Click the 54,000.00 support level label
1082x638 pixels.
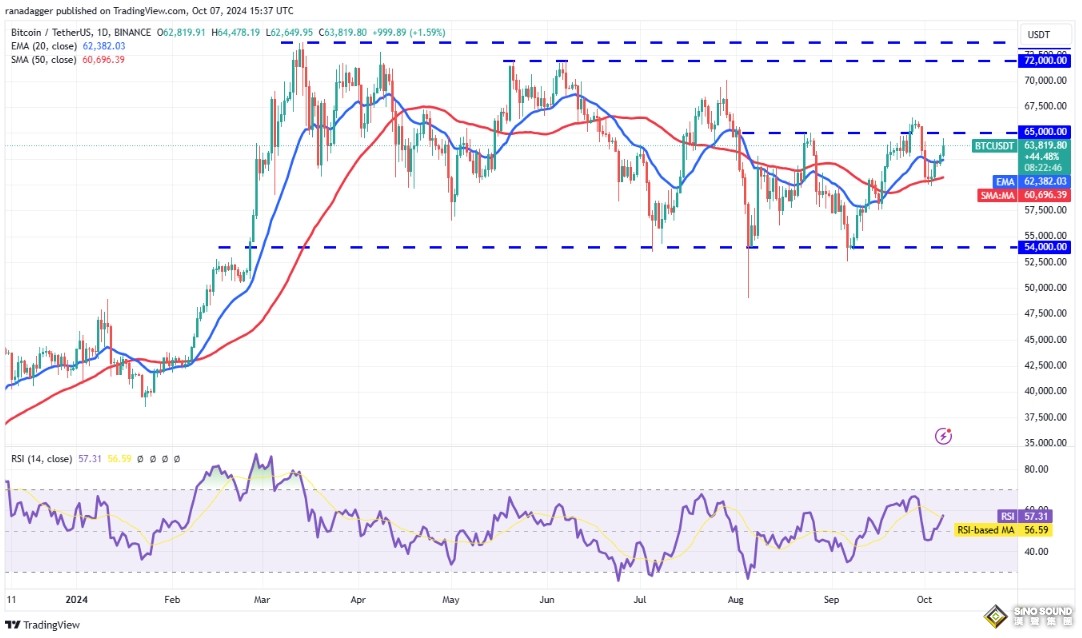pos(1046,246)
